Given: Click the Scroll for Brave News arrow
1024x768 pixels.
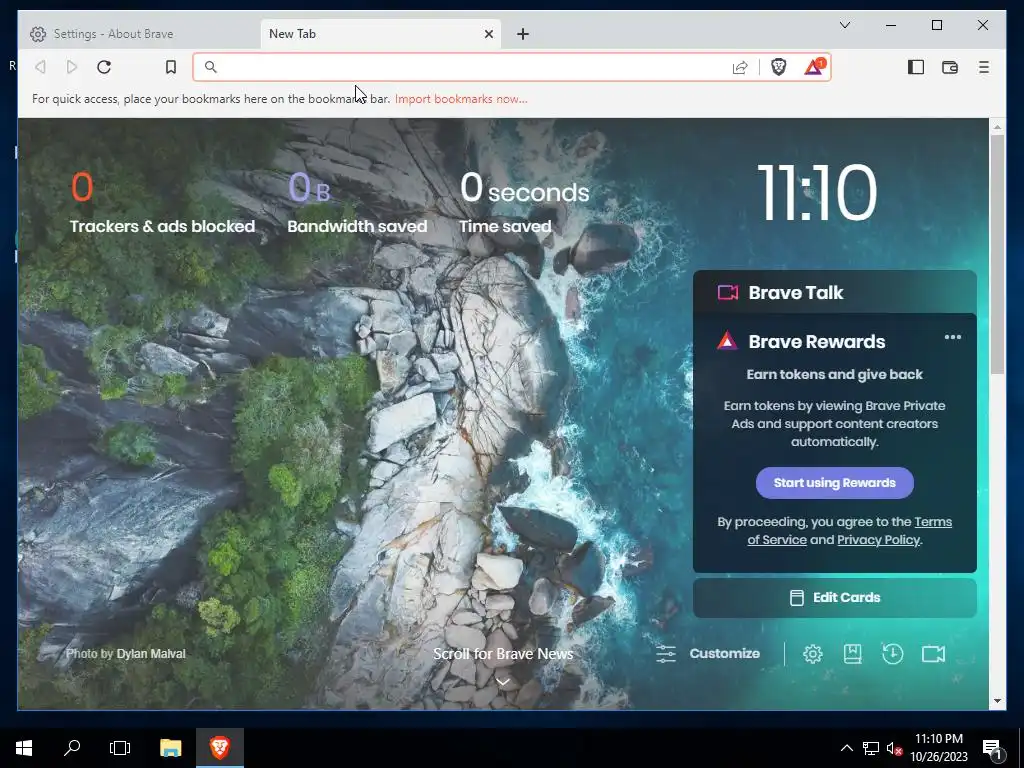Looking at the screenshot, I should pos(503,682).
